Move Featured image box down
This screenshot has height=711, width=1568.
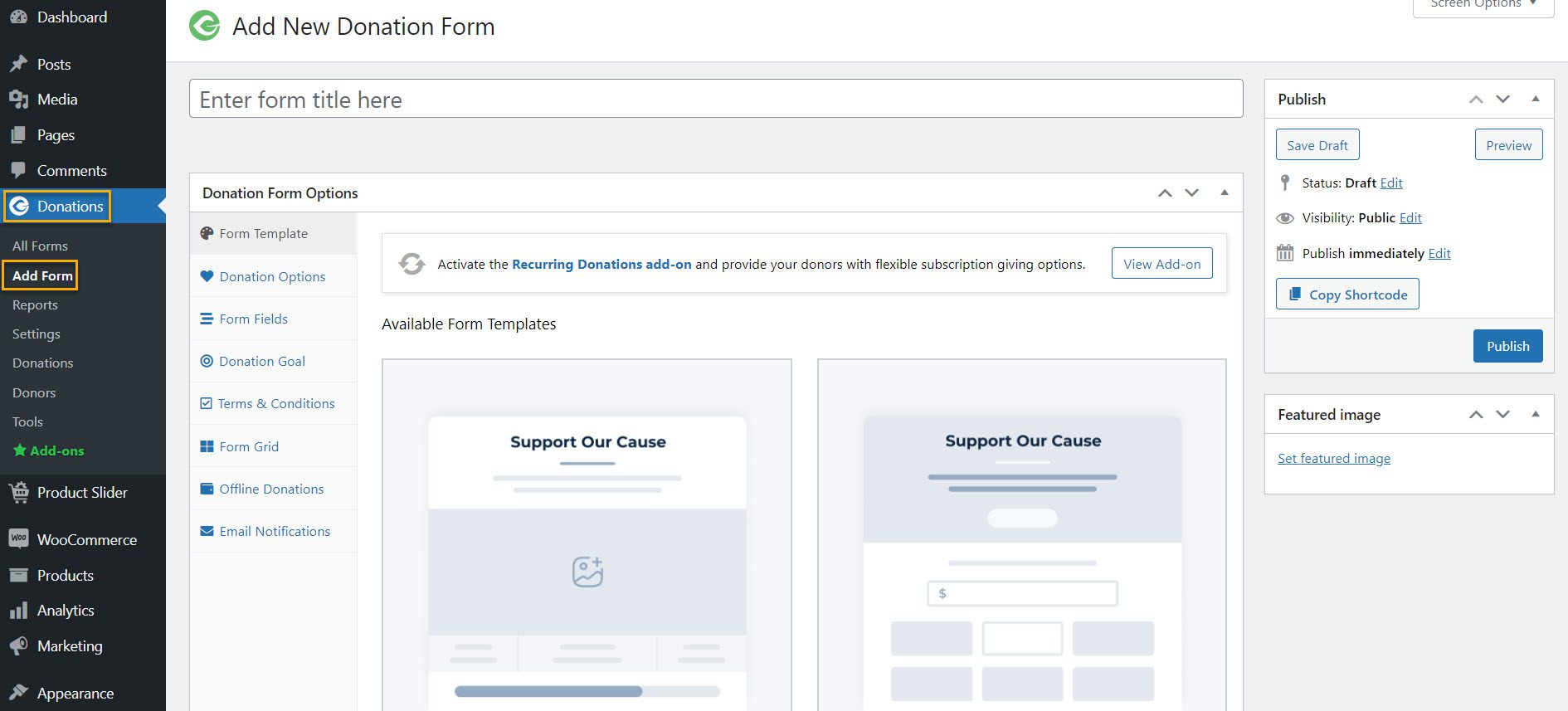pyautogui.click(x=1502, y=414)
